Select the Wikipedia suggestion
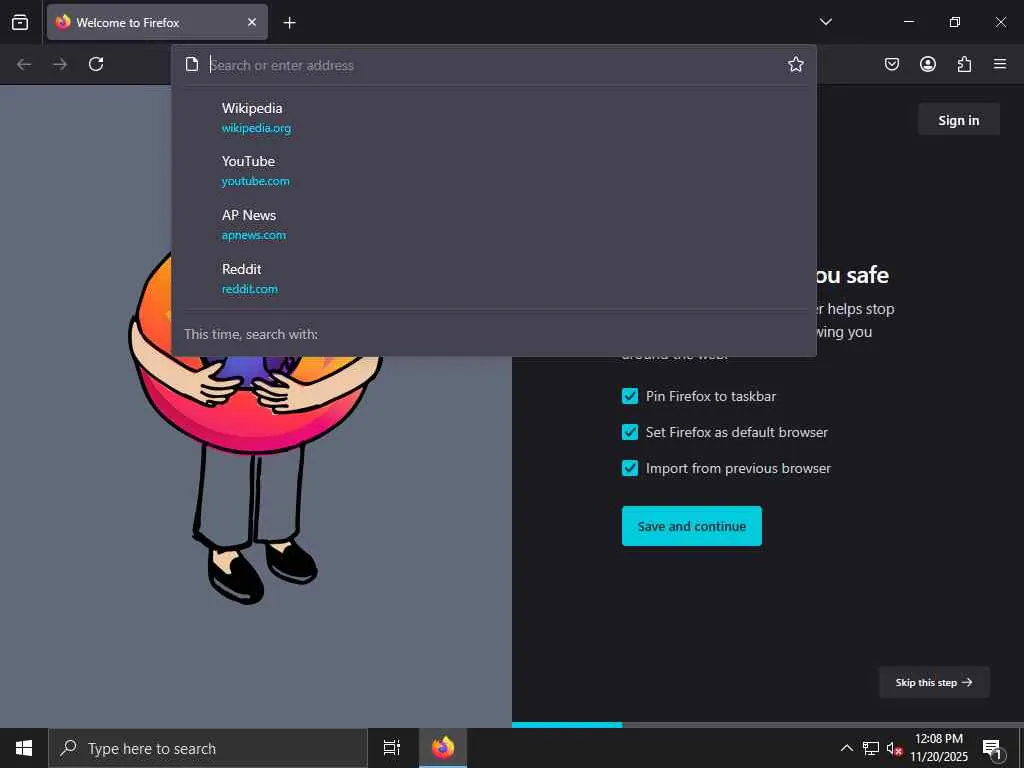The width and height of the screenshot is (1024, 768). click(x=494, y=118)
